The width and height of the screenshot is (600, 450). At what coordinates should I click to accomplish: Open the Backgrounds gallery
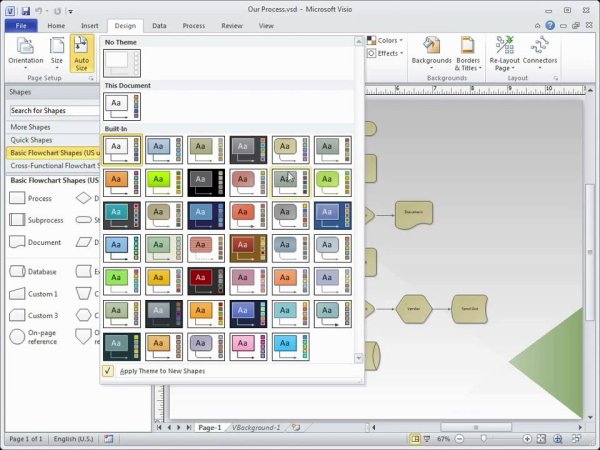point(431,53)
